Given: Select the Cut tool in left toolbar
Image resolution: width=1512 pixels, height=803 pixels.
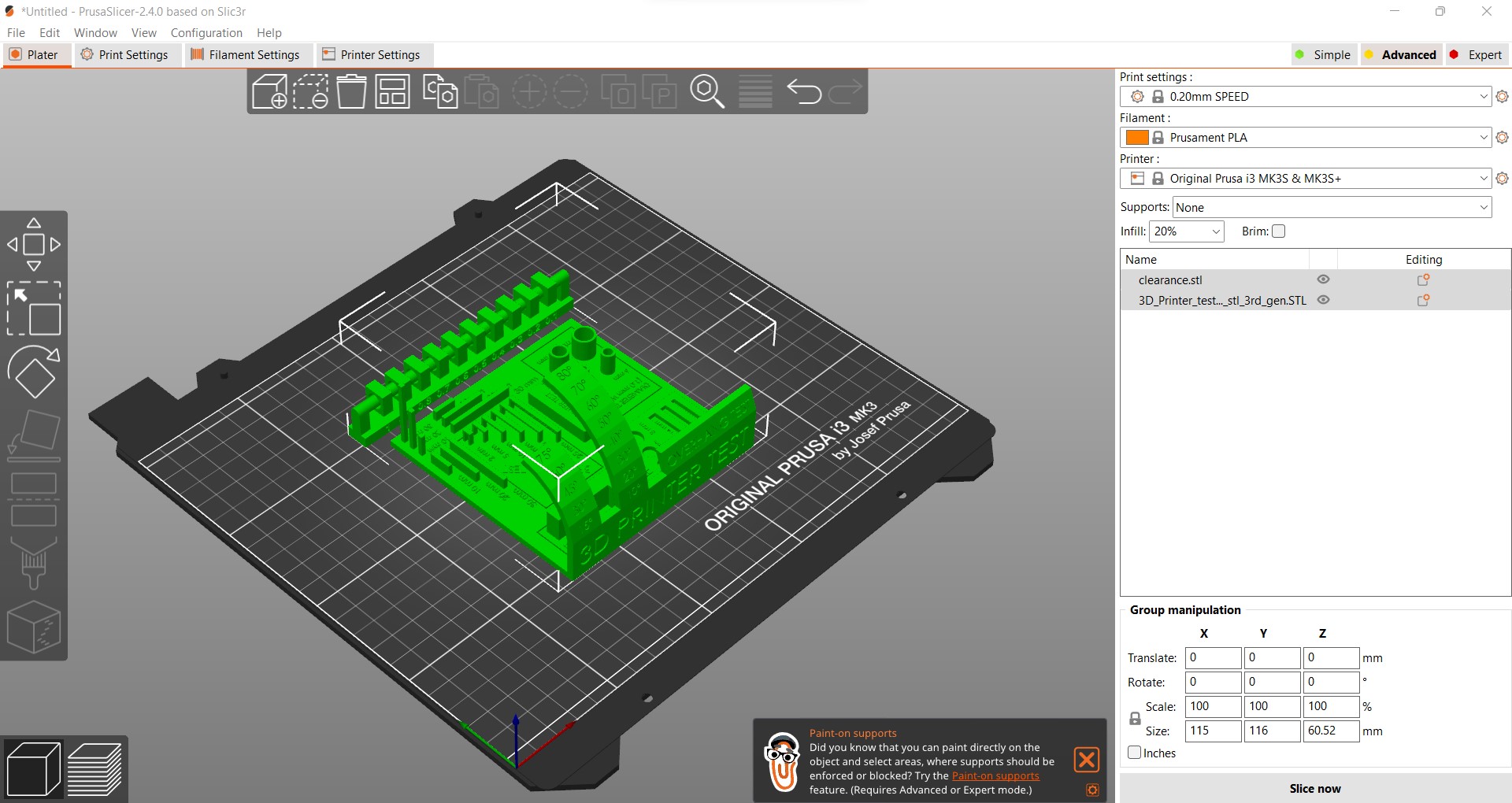Looking at the screenshot, I should [x=34, y=499].
